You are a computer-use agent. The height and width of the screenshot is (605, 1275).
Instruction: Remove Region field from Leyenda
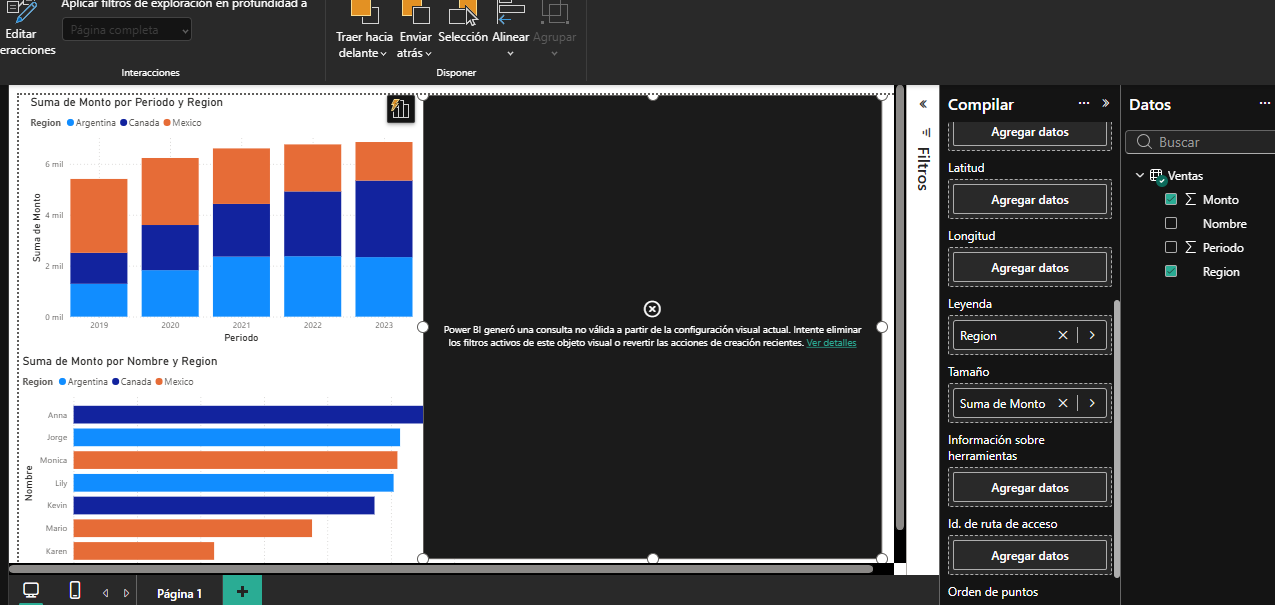(1063, 336)
